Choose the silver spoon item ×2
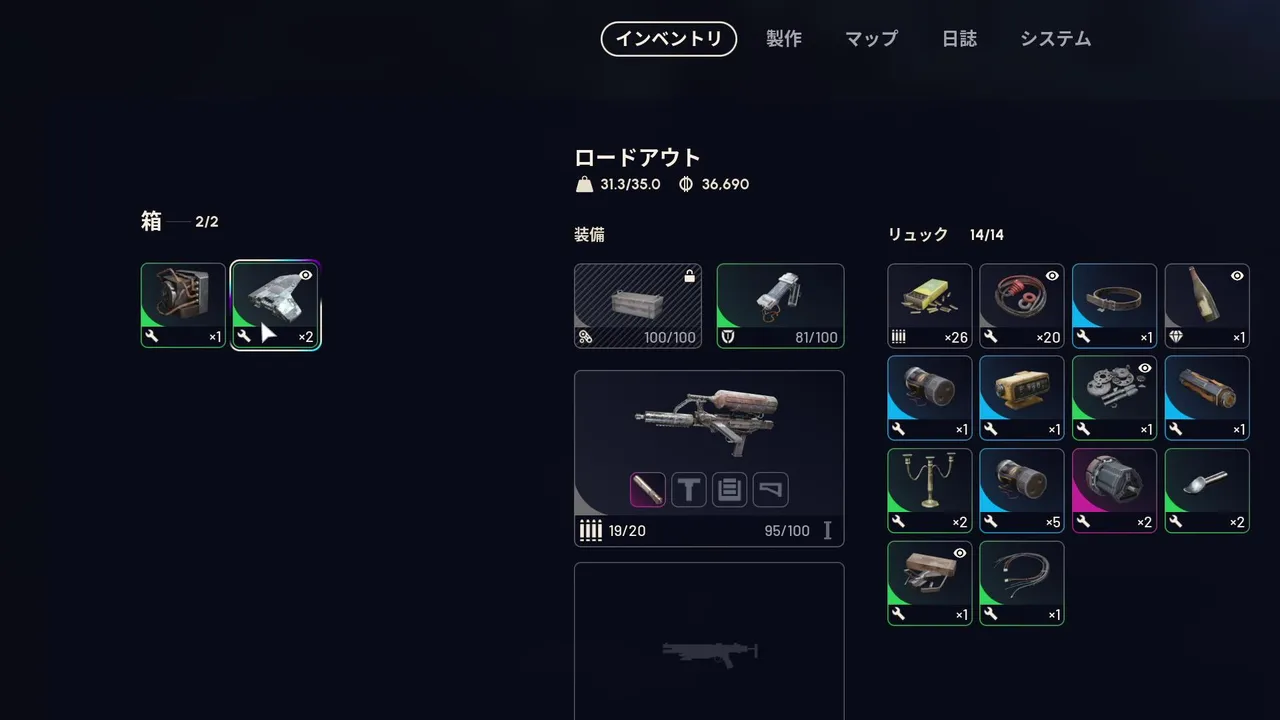 (1207, 491)
